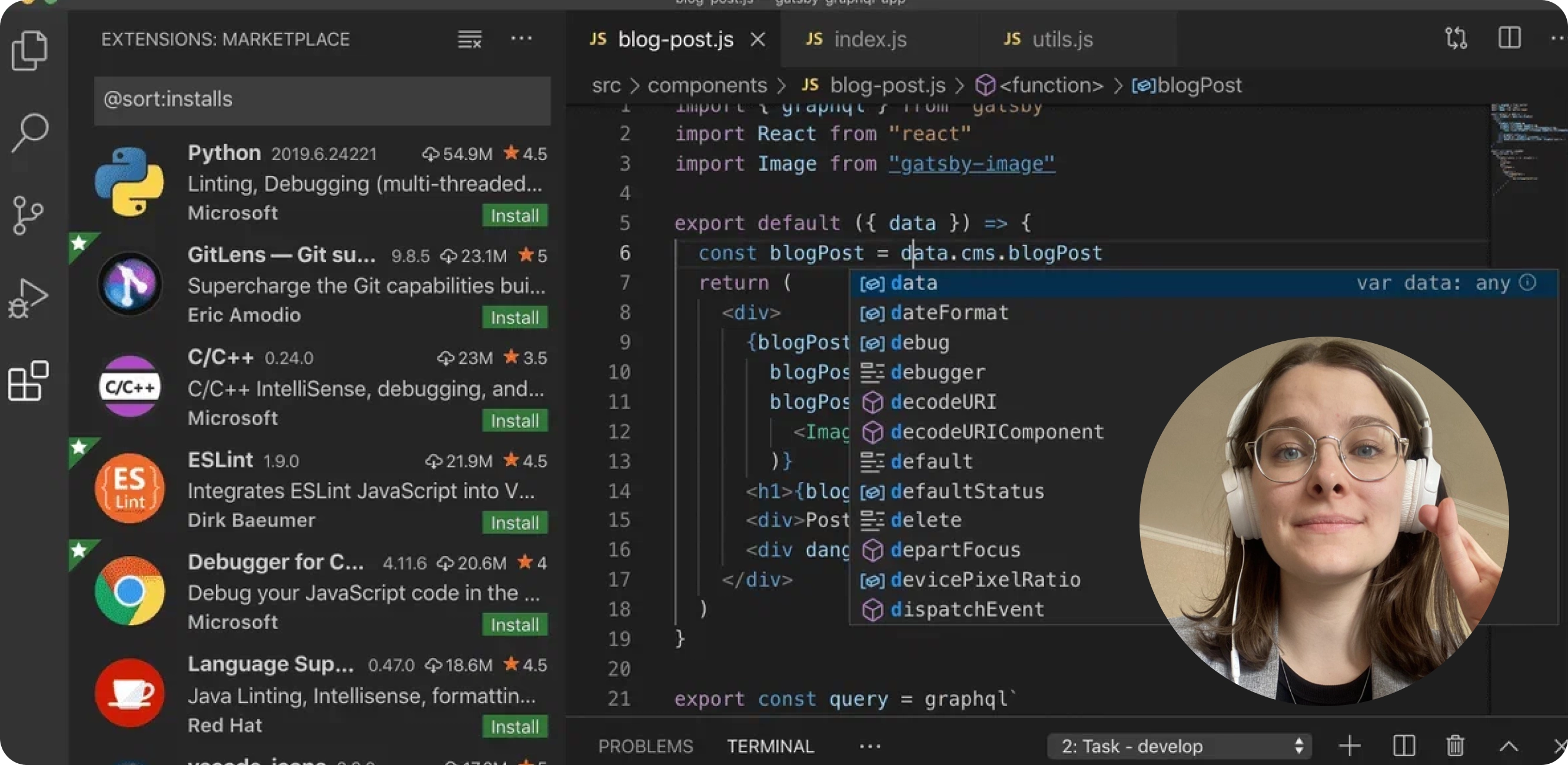Click blog-post.js in the breadcrumb
This screenshot has height=765, width=1568.
(x=888, y=85)
